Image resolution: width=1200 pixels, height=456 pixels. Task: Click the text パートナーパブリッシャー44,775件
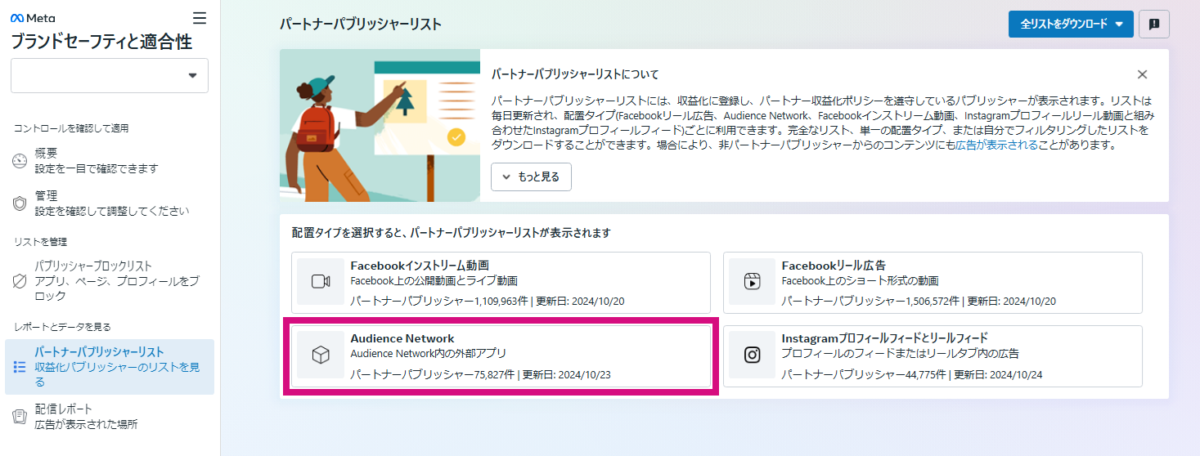point(862,374)
